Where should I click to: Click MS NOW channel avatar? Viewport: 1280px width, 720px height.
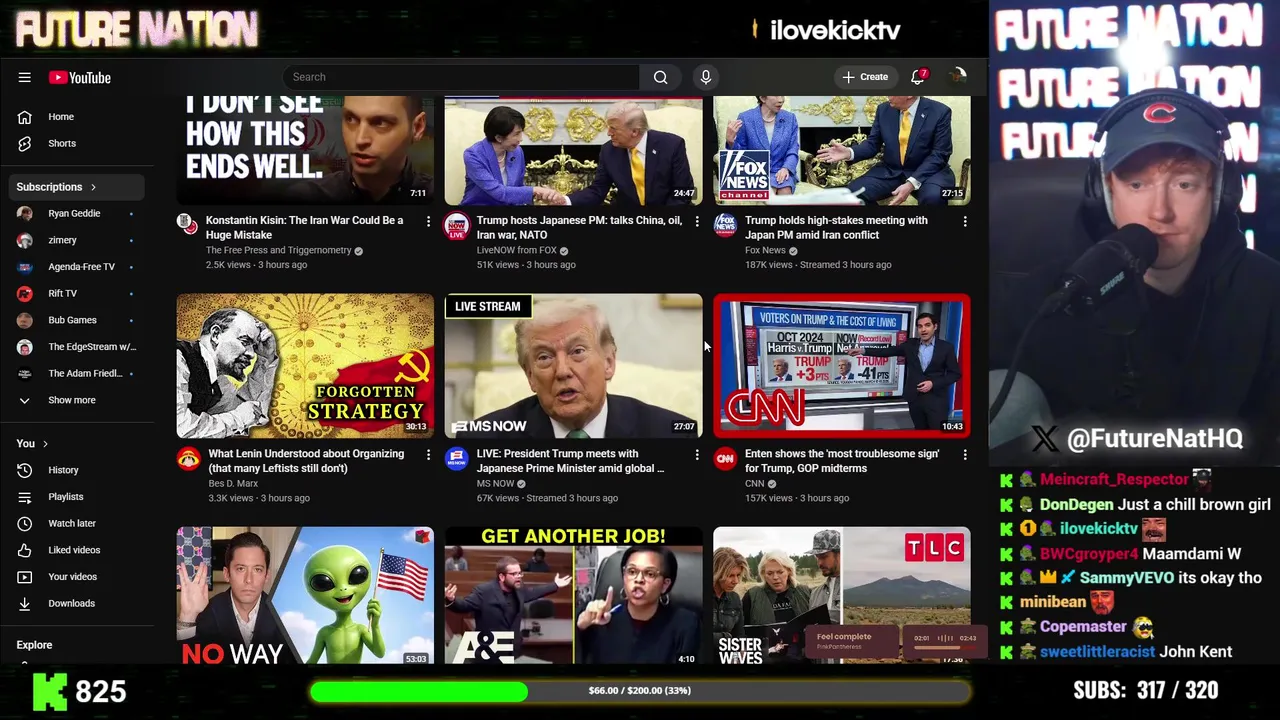(x=456, y=458)
